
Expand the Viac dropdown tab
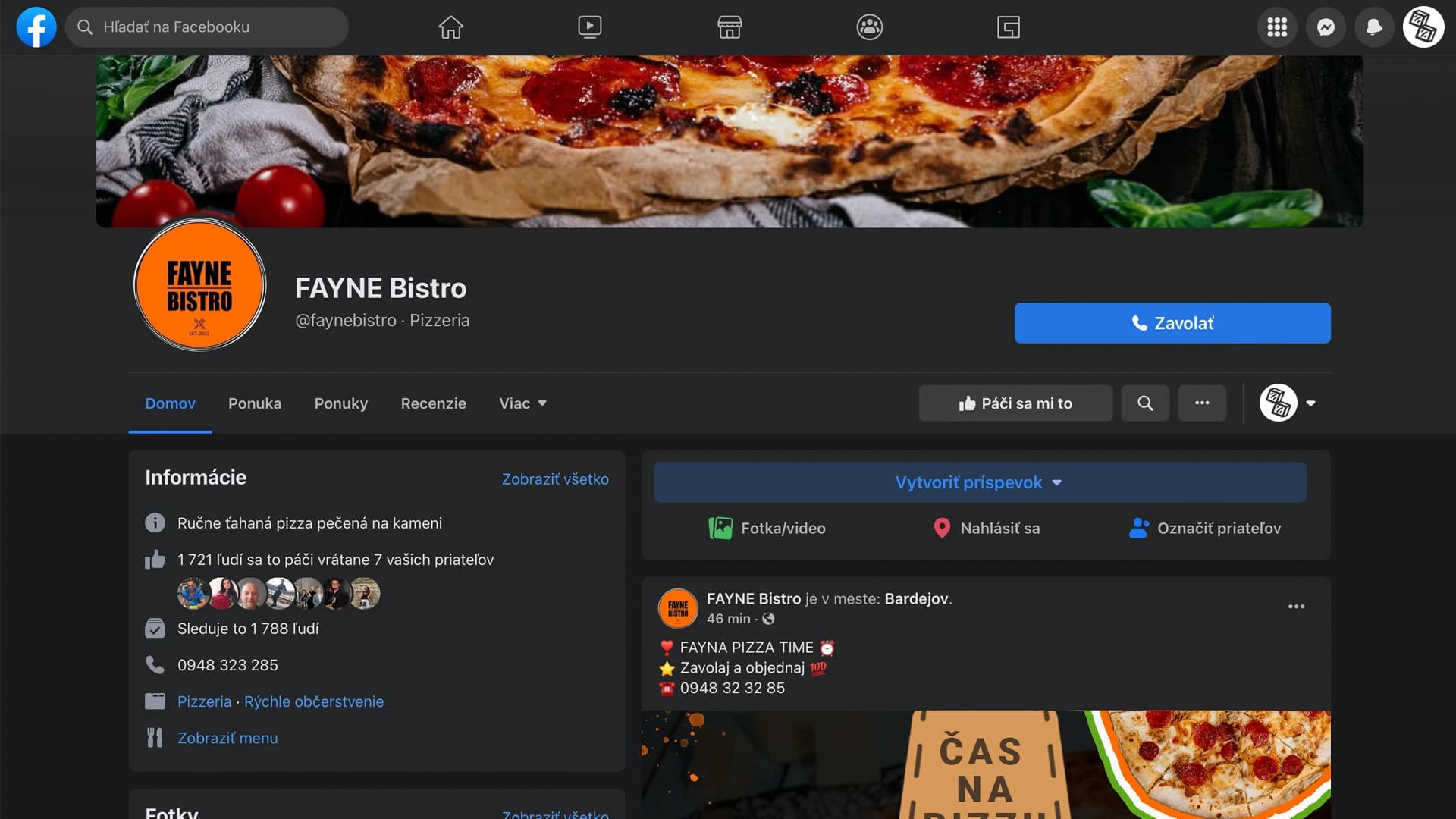click(522, 403)
